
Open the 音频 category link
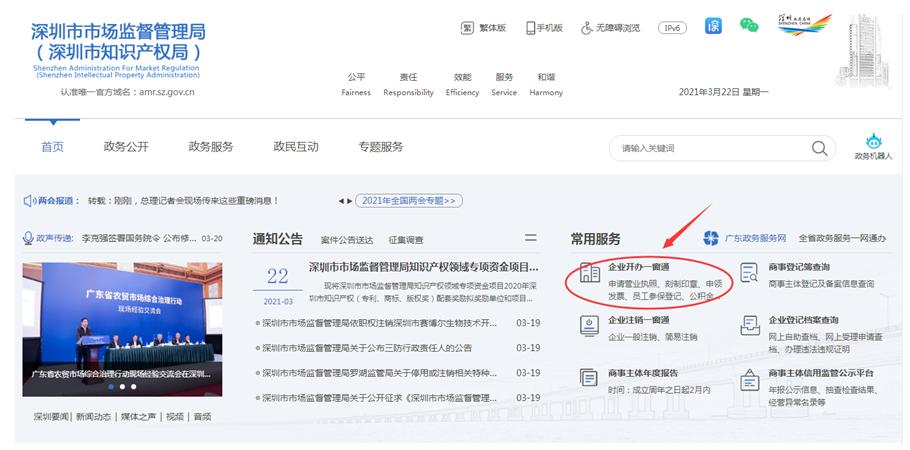pyautogui.click(x=202, y=416)
